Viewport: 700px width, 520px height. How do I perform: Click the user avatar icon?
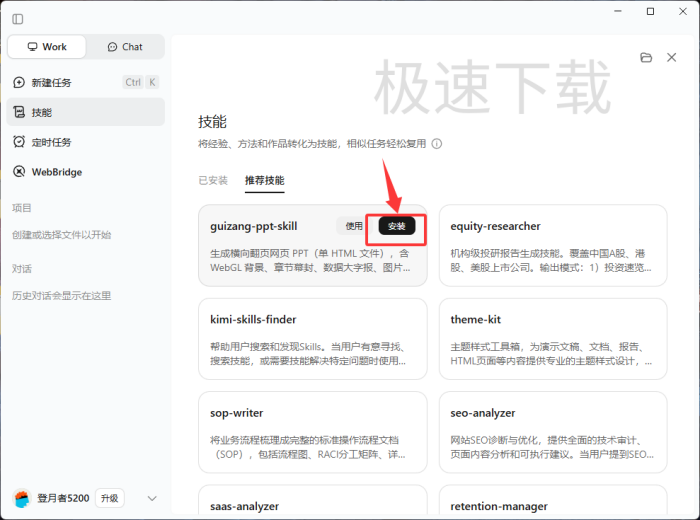click(x=22, y=498)
